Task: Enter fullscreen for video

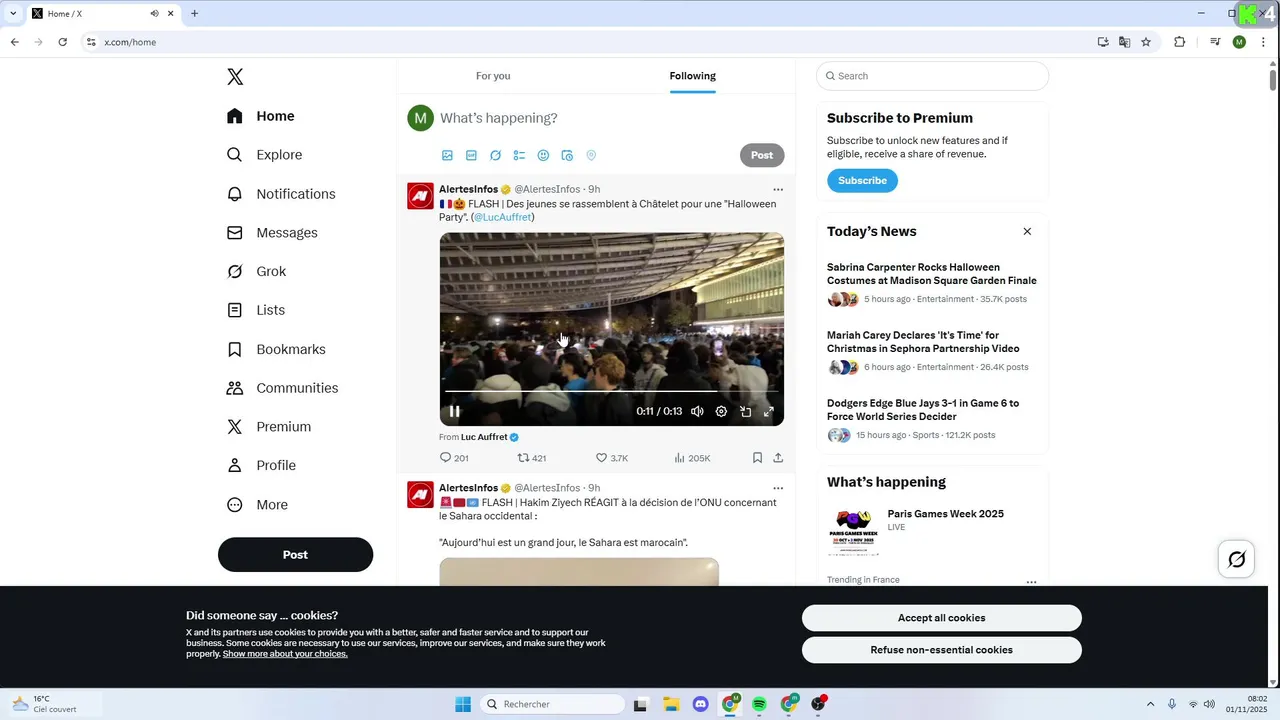Action: [x=769, y=411]
